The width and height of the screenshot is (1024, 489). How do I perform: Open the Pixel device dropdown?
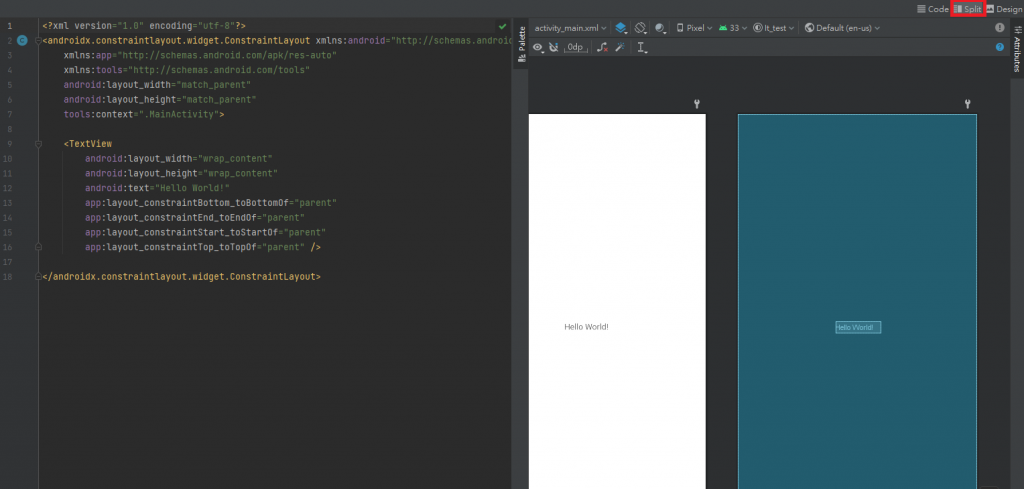coord(694,28)
